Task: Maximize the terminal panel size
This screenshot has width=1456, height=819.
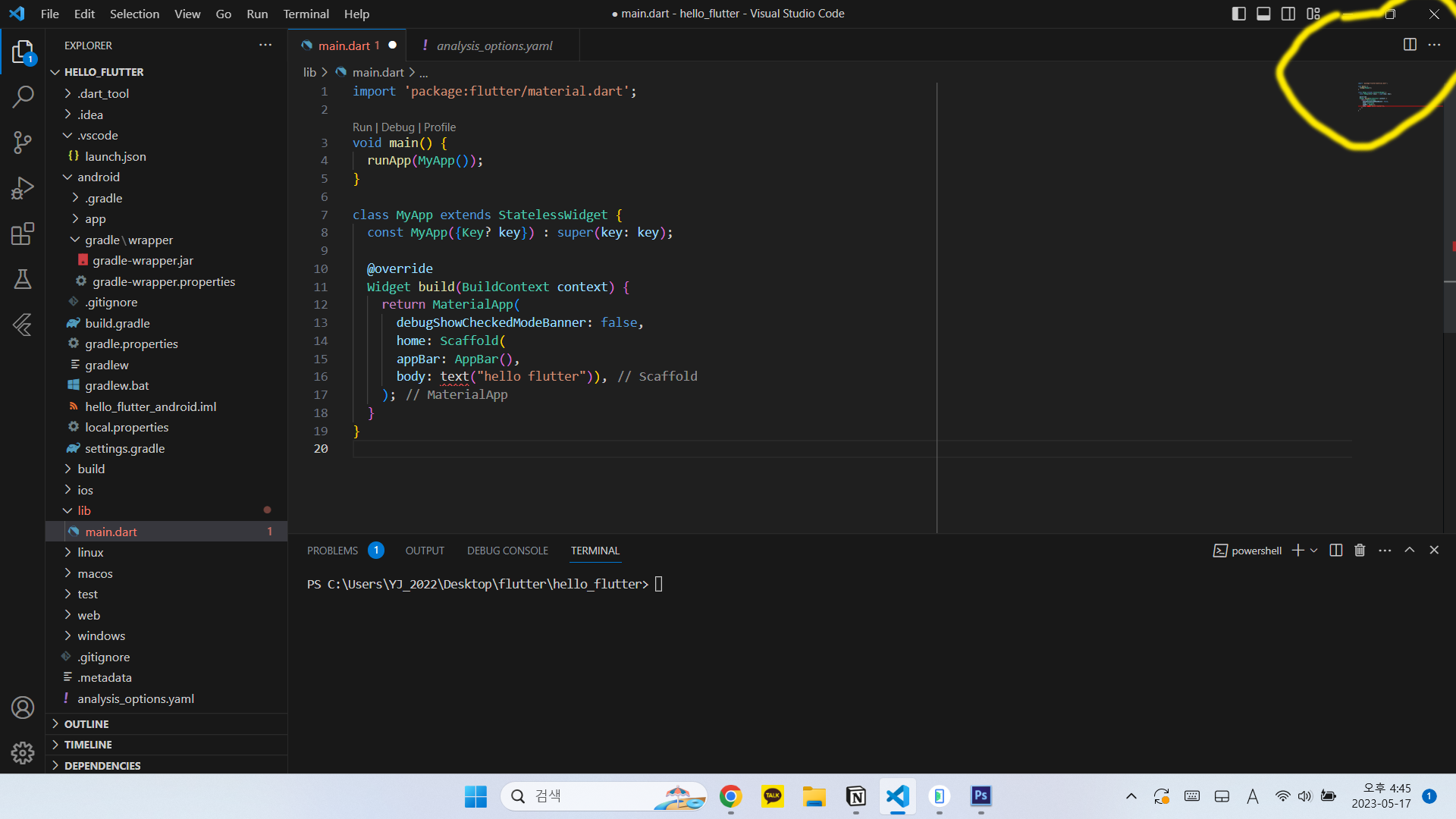Action: coord(1410,551)
